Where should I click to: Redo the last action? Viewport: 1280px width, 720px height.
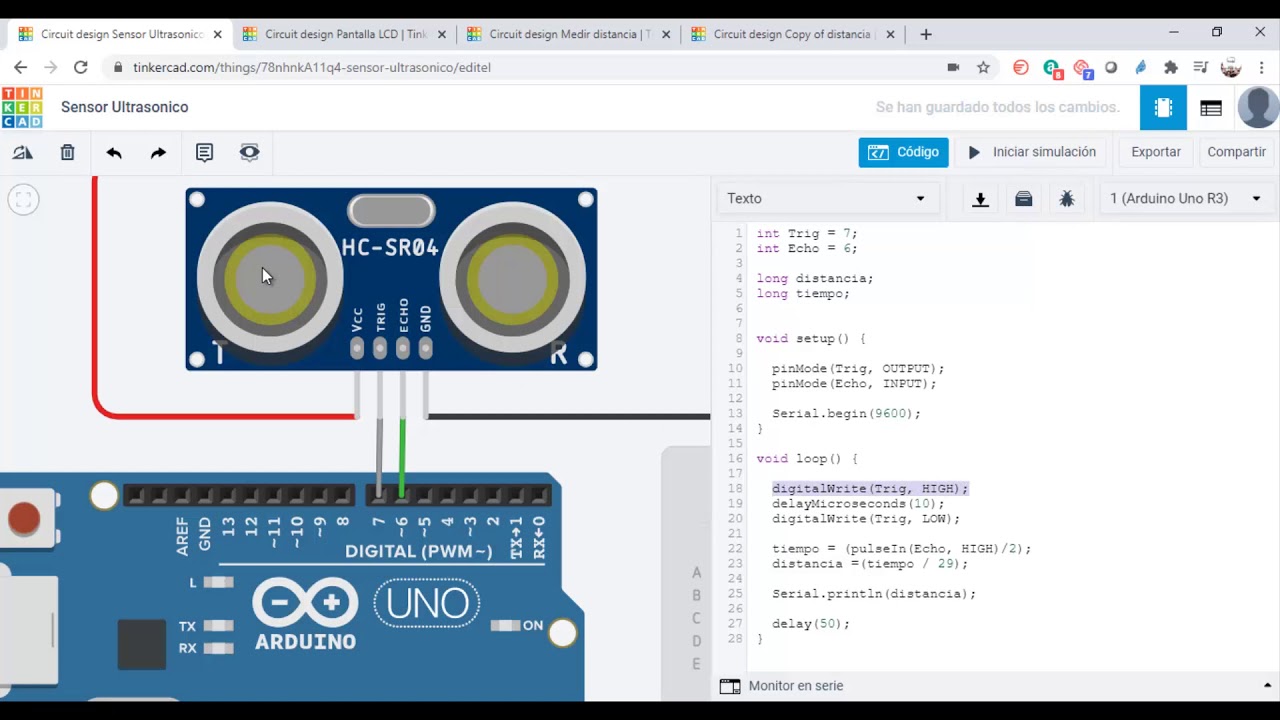(x=158, y=153)
